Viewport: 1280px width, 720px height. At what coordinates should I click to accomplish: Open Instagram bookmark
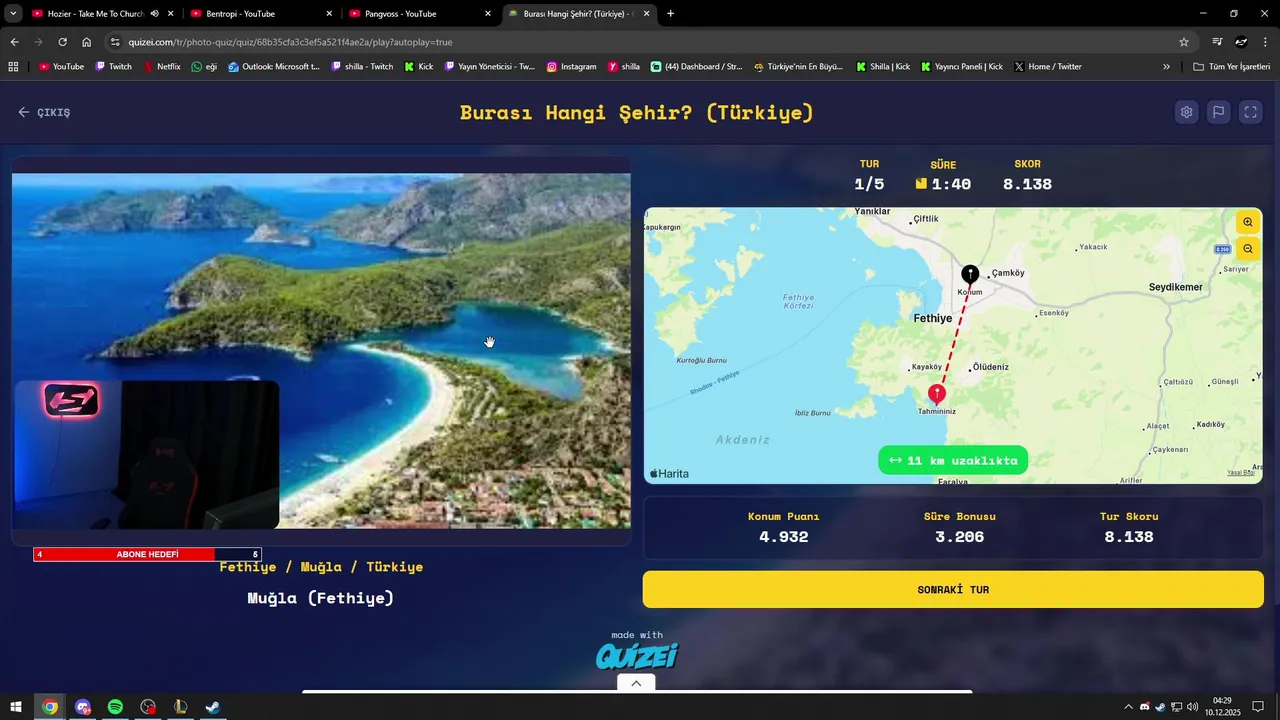point(571,66)
